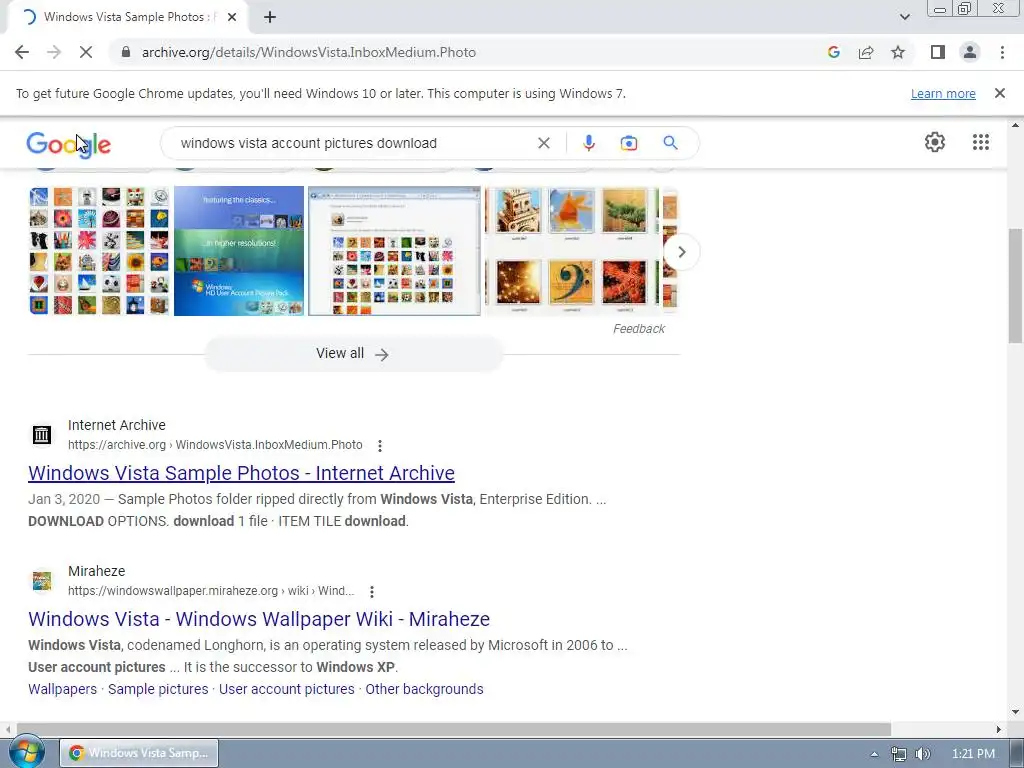Open the Windows Start menu
Screen dimensions: 1024x768
pos(26,752)
